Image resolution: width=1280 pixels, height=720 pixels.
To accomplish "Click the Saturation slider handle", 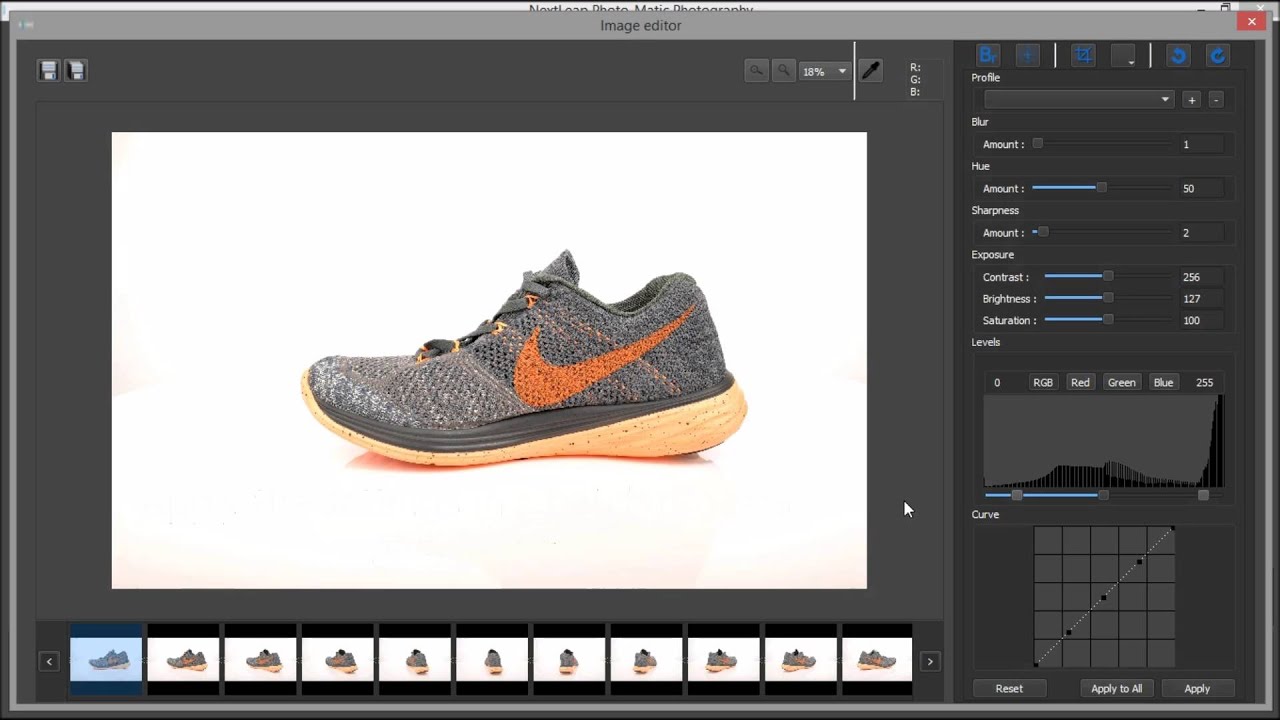I will [1108, 320].
